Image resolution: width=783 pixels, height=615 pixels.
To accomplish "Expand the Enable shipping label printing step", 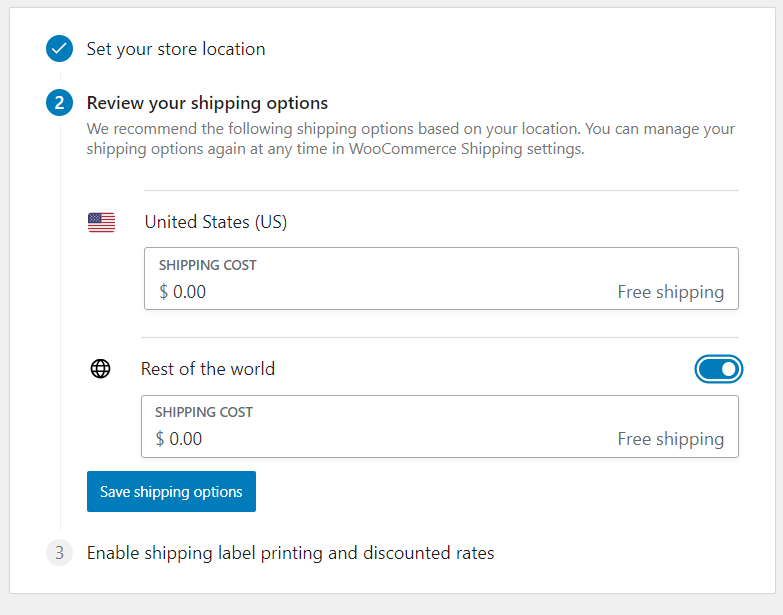I will [x=290, y=553].
